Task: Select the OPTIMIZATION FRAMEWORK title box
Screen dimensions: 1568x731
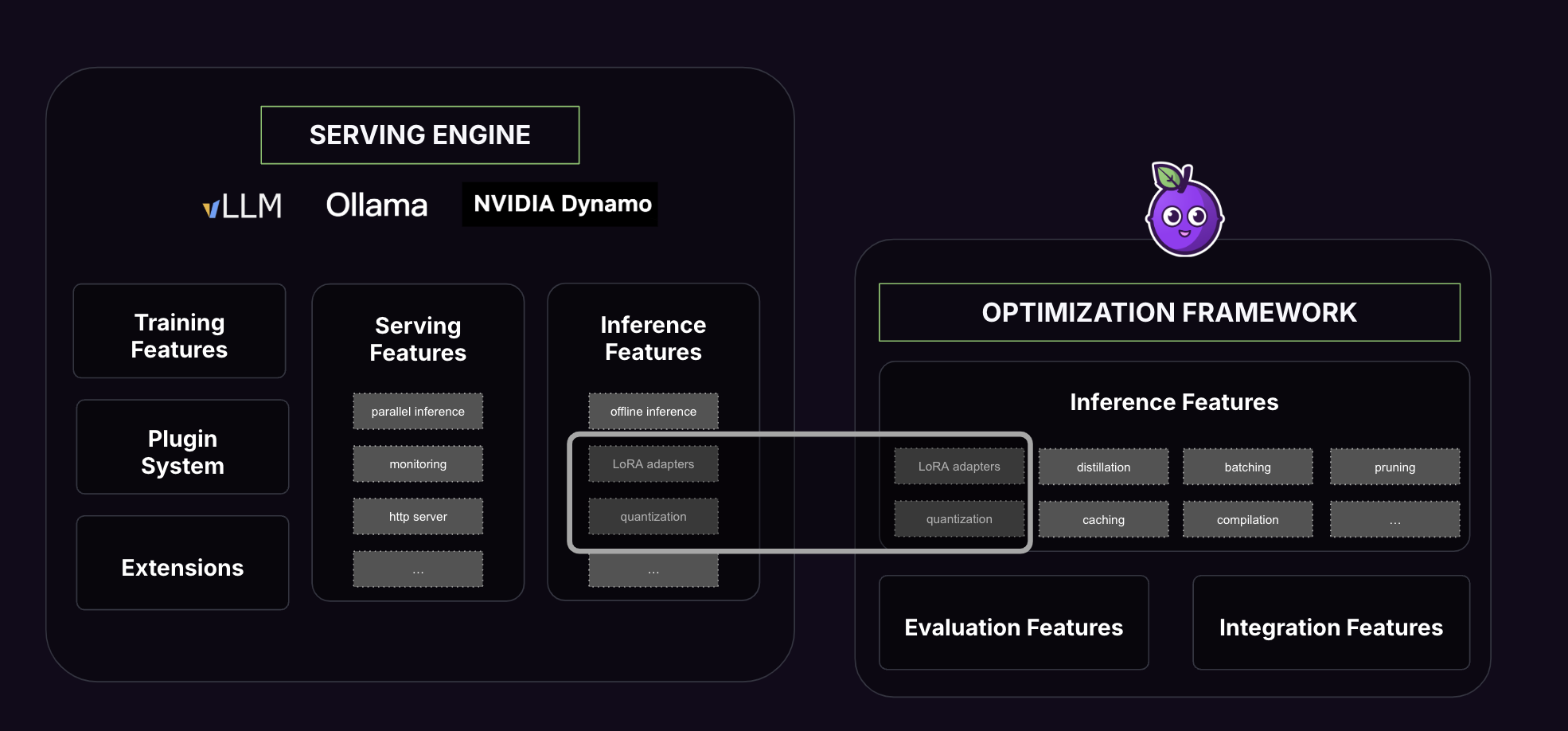Action: [x=1168, y=312]
